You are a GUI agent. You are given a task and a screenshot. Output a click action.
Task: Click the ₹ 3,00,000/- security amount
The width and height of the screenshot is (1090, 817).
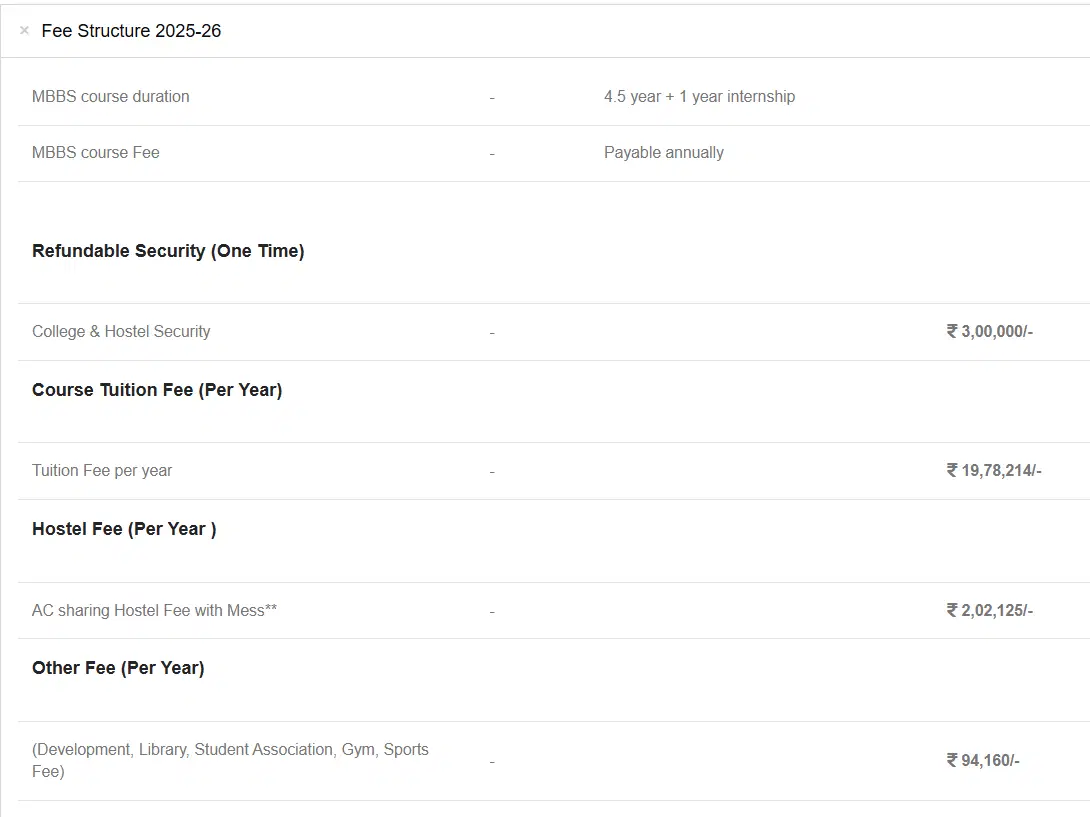pyautogui.click(x=989, y=332)
